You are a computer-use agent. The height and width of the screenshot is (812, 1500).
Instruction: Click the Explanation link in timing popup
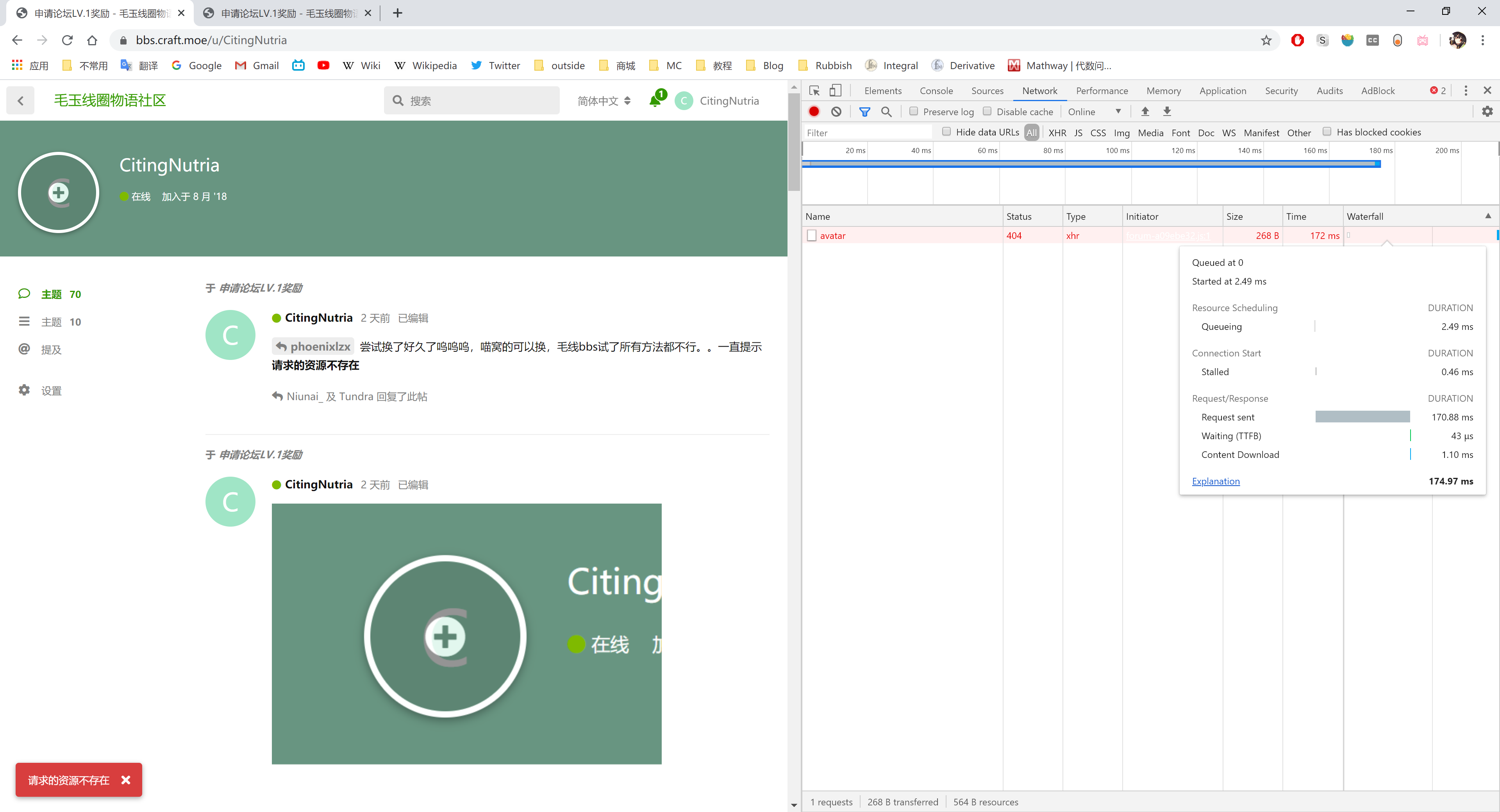pyautogui.click(x=1215, y=481)
